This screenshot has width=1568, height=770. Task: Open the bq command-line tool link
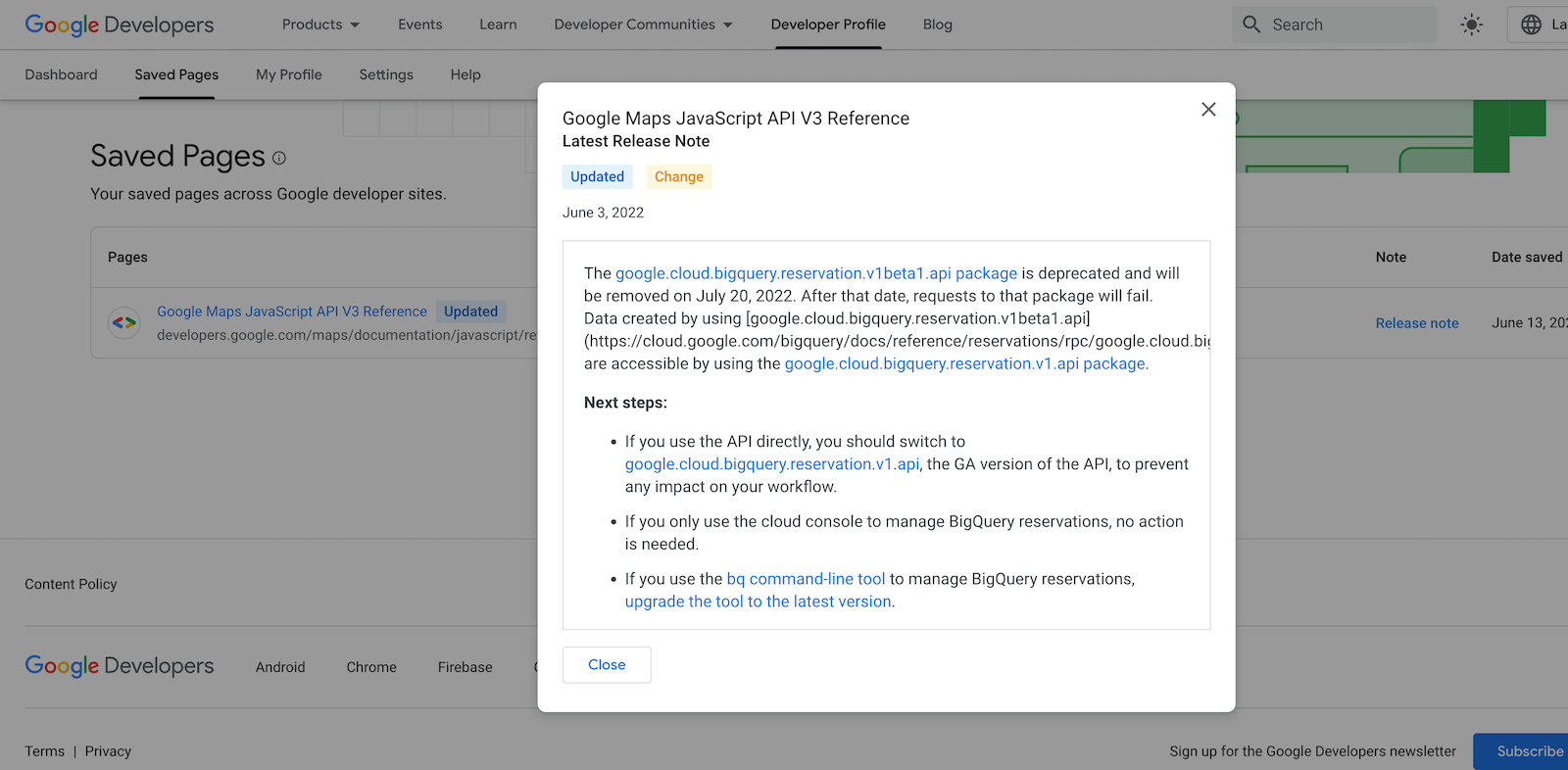[x=806, y=579]
